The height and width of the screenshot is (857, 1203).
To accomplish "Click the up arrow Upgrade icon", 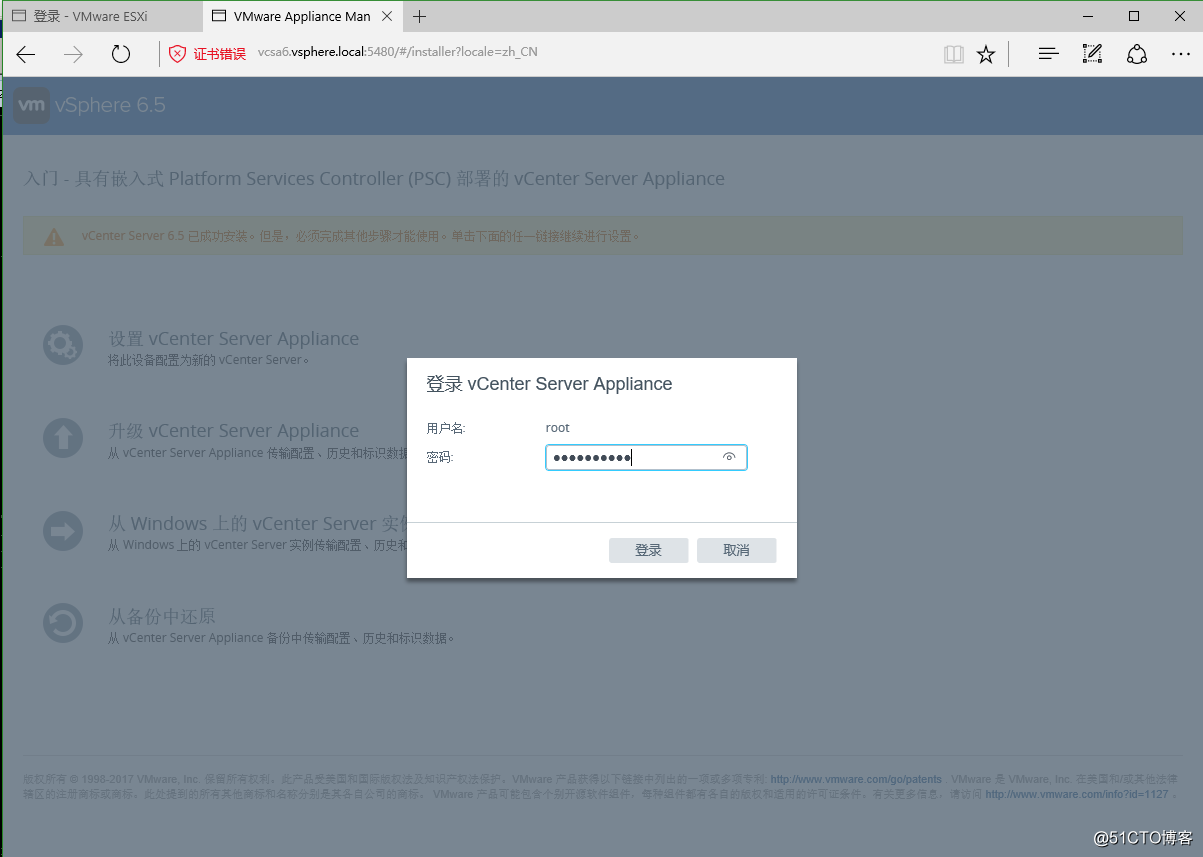I will pyautogui.click(x=63, y=437).
